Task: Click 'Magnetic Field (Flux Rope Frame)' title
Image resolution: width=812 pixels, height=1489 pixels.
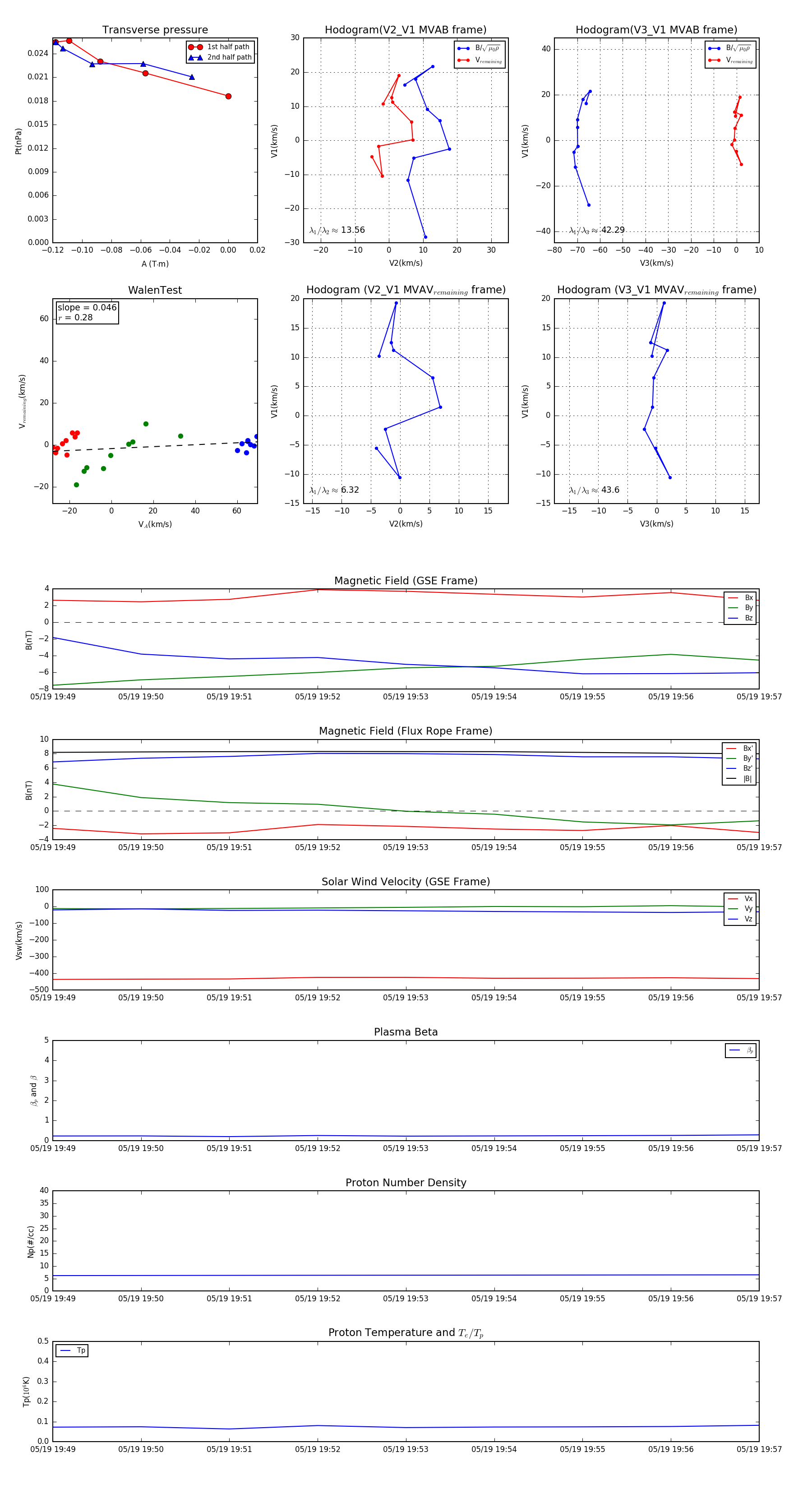Action: (x=406, y=731)
